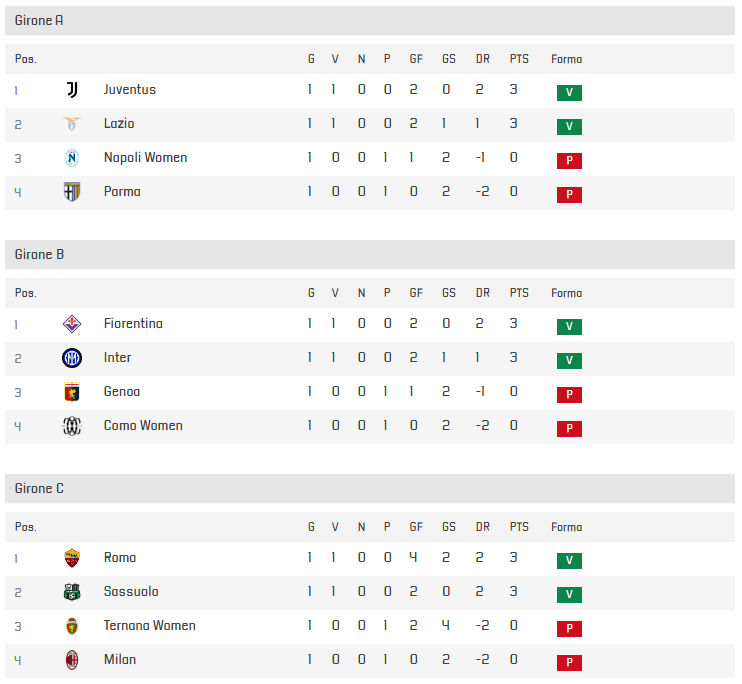Click the Milan club crest
Image resolution: width=742 pixels, height=684 pixels.
72,660
